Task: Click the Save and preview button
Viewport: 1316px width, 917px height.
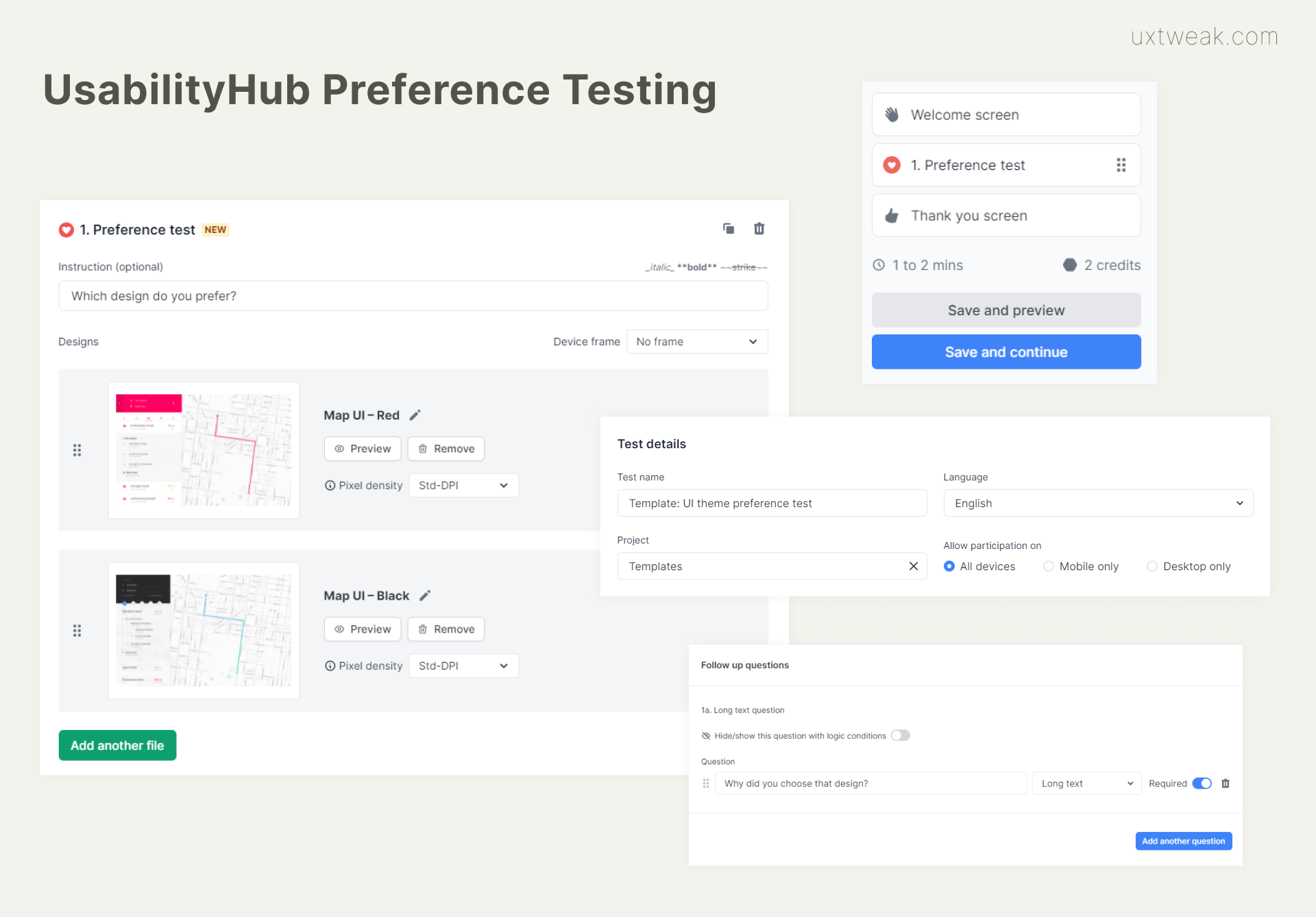Action: click(x=1006, y=310)
